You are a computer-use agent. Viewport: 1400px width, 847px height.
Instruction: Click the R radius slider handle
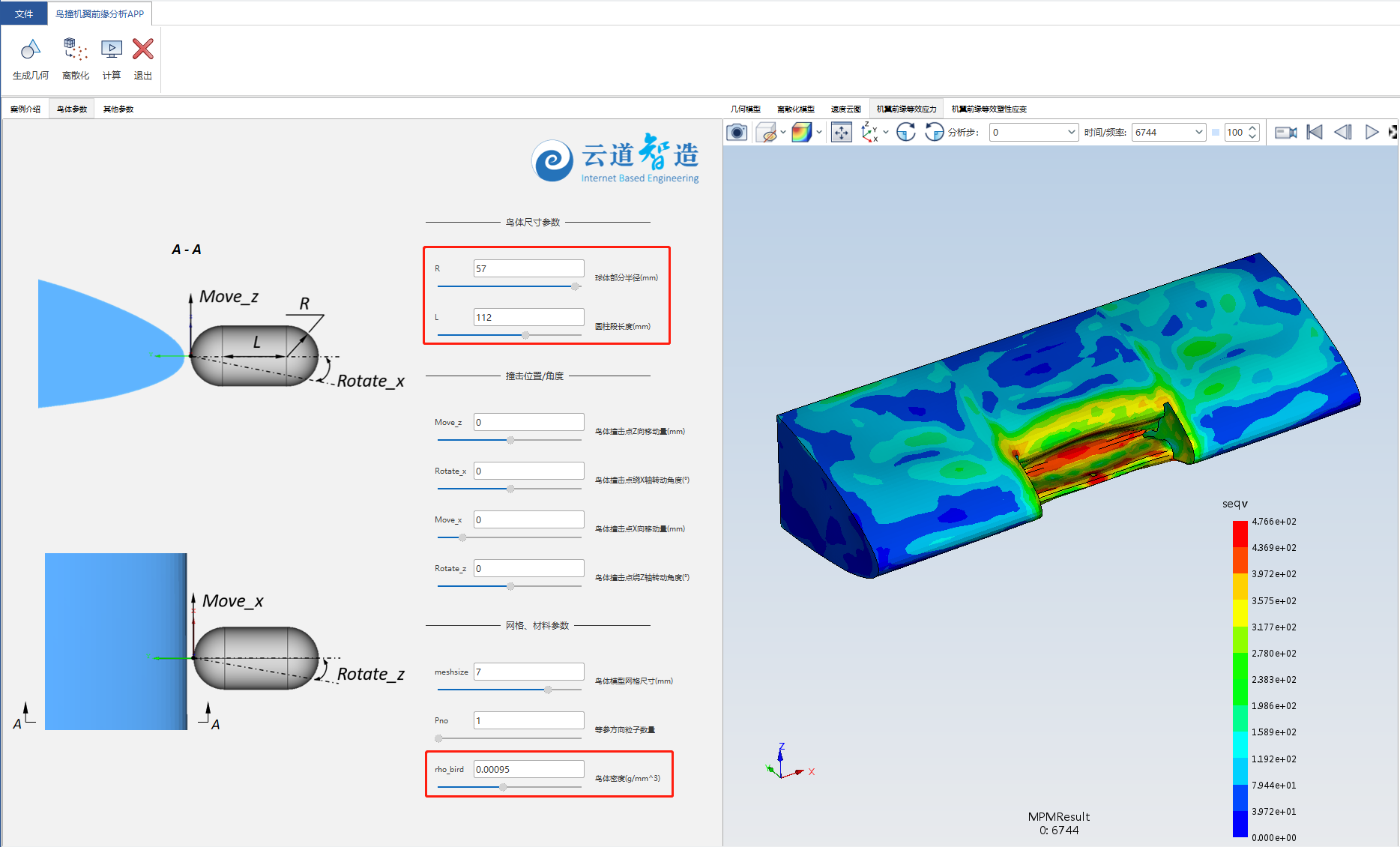tap(575, 286)
